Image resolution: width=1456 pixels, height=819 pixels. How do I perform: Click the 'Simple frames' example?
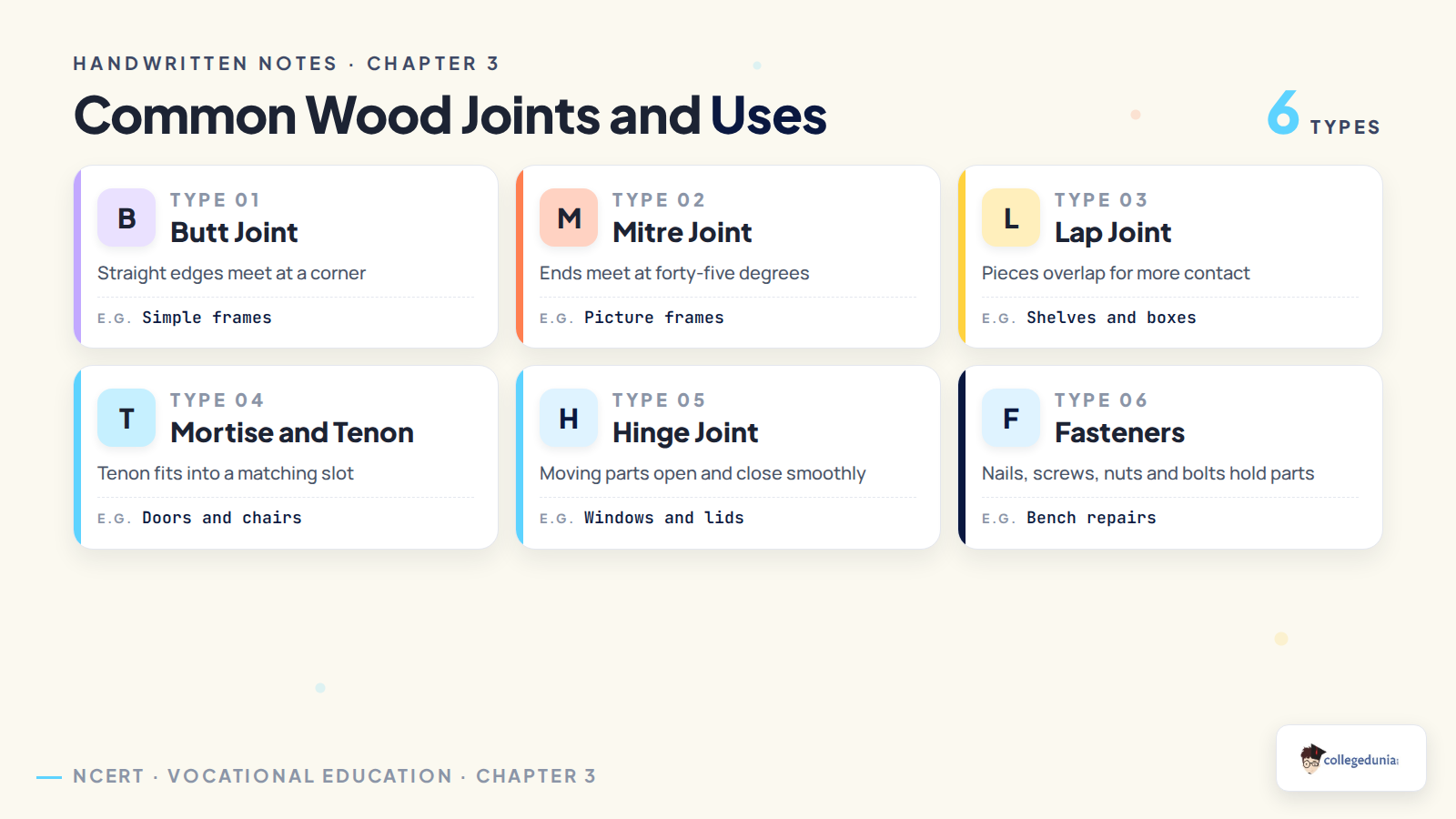click(x=207, y=318)
